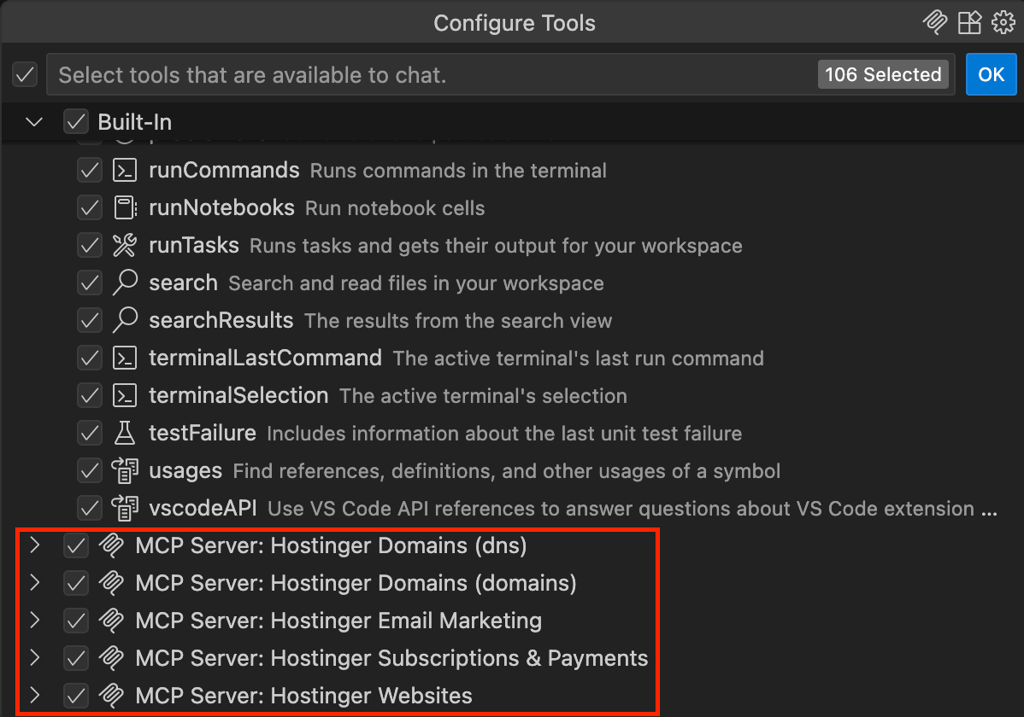This screenshot has height=717, width=1024.
Task: Select the vscodeAPI tool label
Action: point(202,508)
